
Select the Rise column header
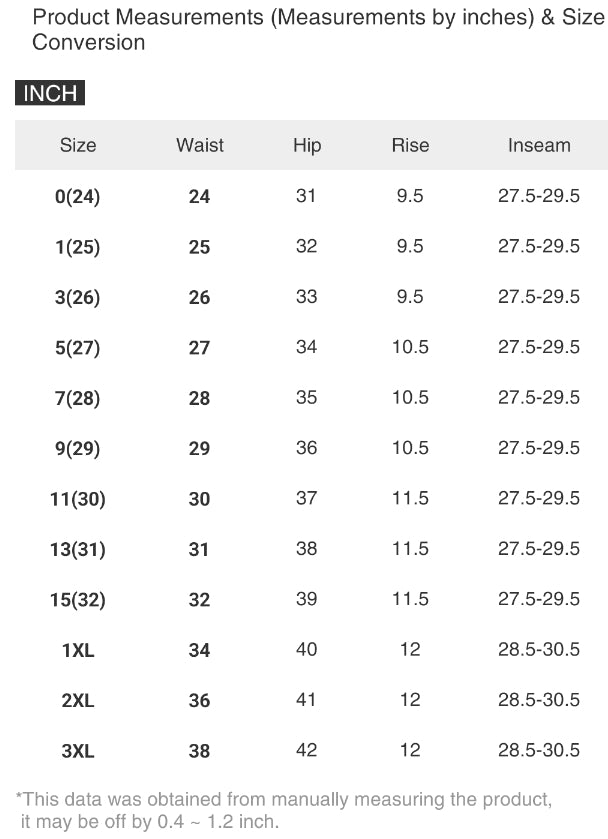pyautogui.click(x=410, y=145)
